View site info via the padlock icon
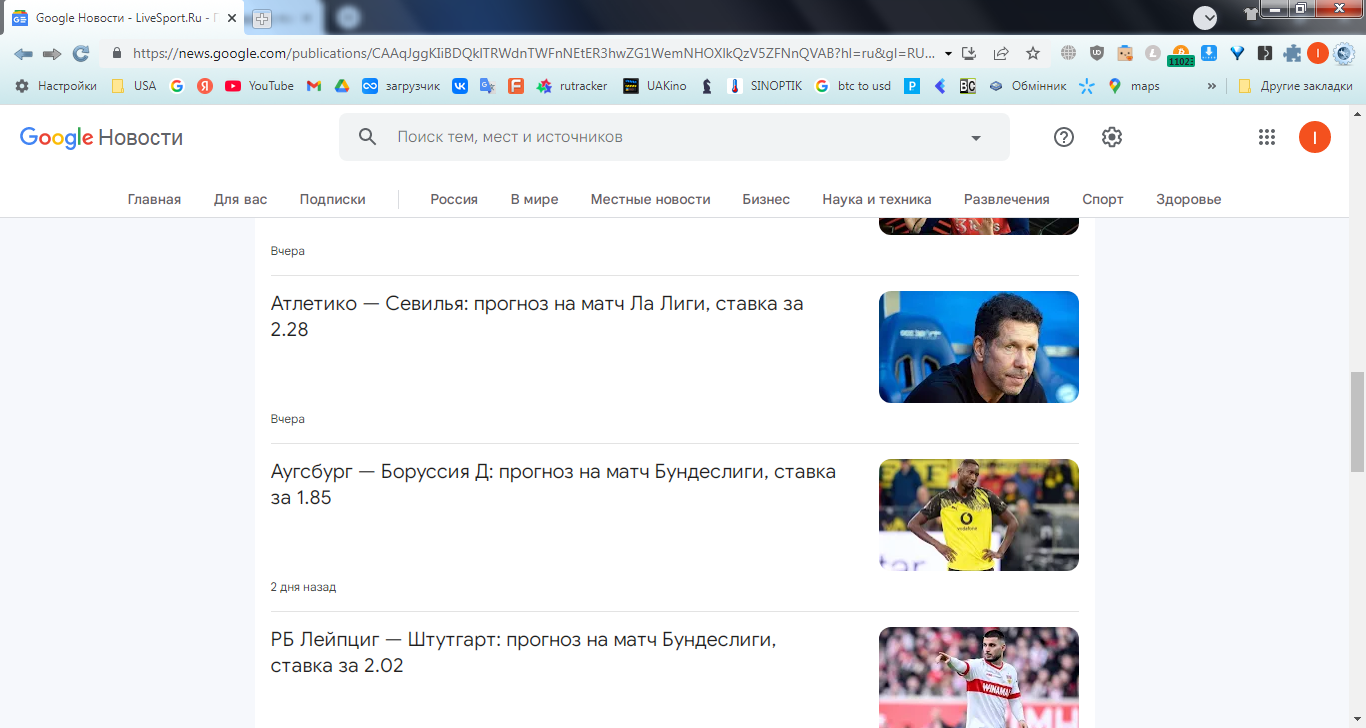 coord(117,54)
